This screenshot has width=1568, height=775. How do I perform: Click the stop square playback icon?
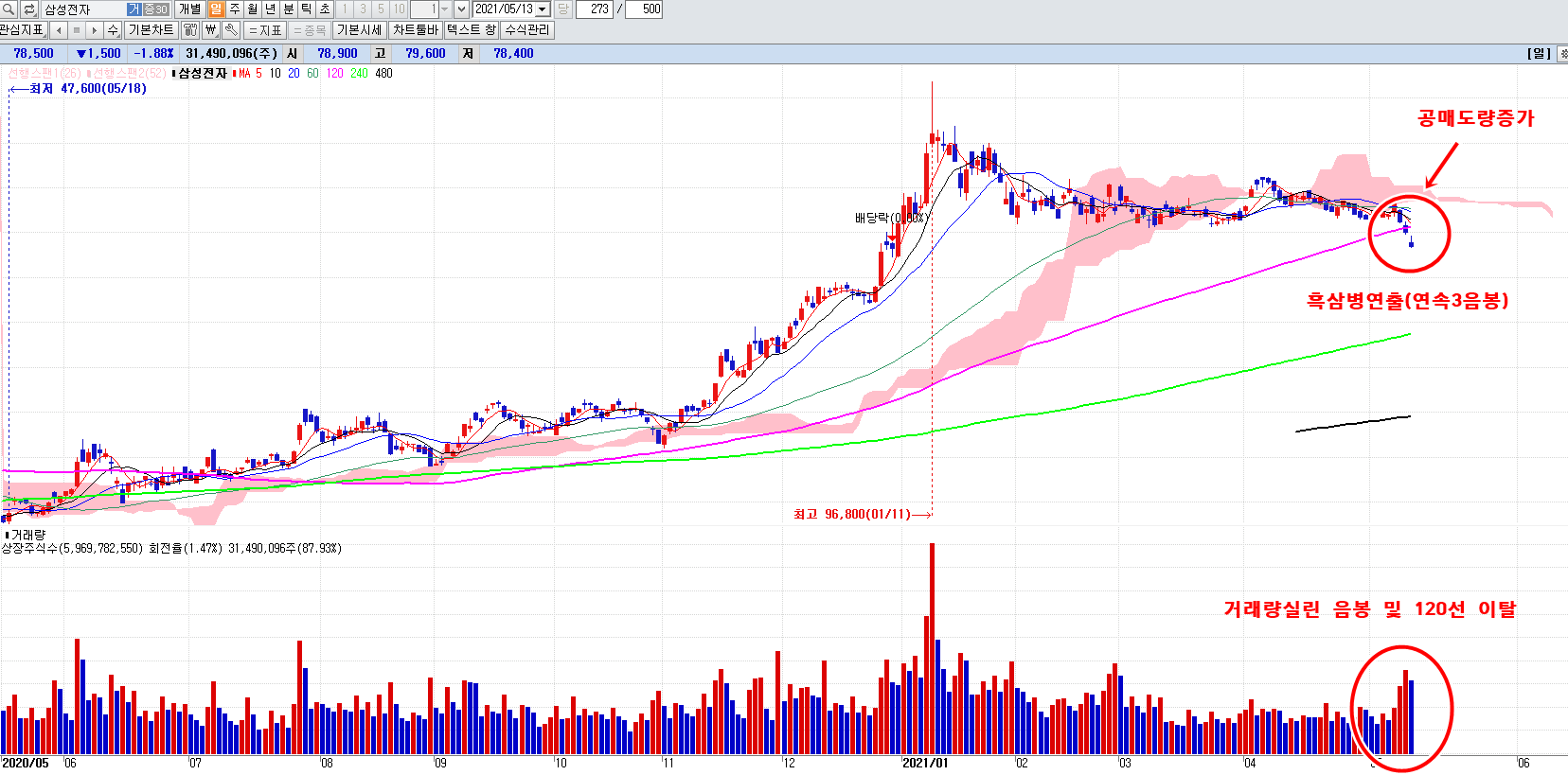77,30
